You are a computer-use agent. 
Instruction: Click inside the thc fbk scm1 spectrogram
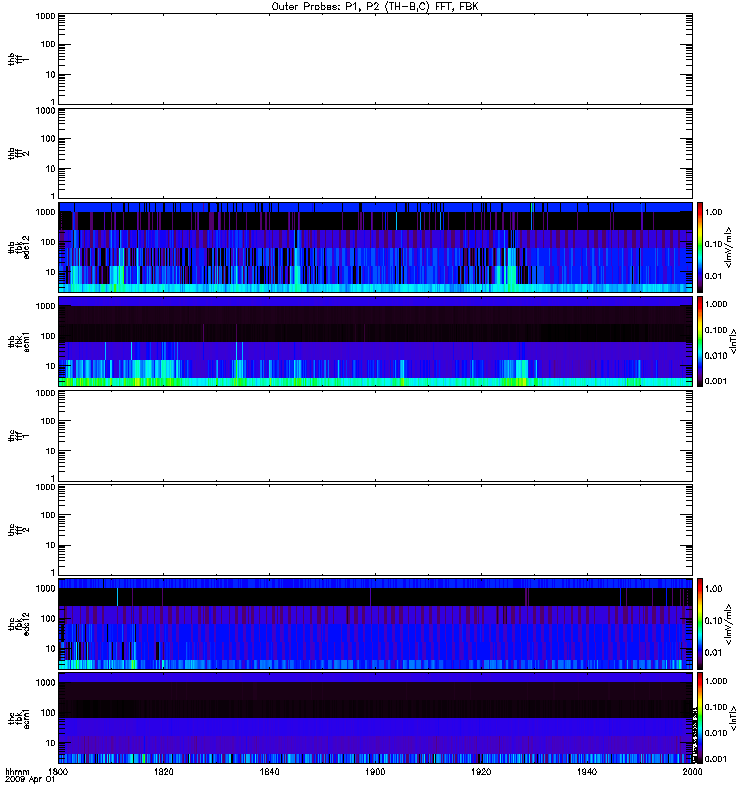pos(375,718)
